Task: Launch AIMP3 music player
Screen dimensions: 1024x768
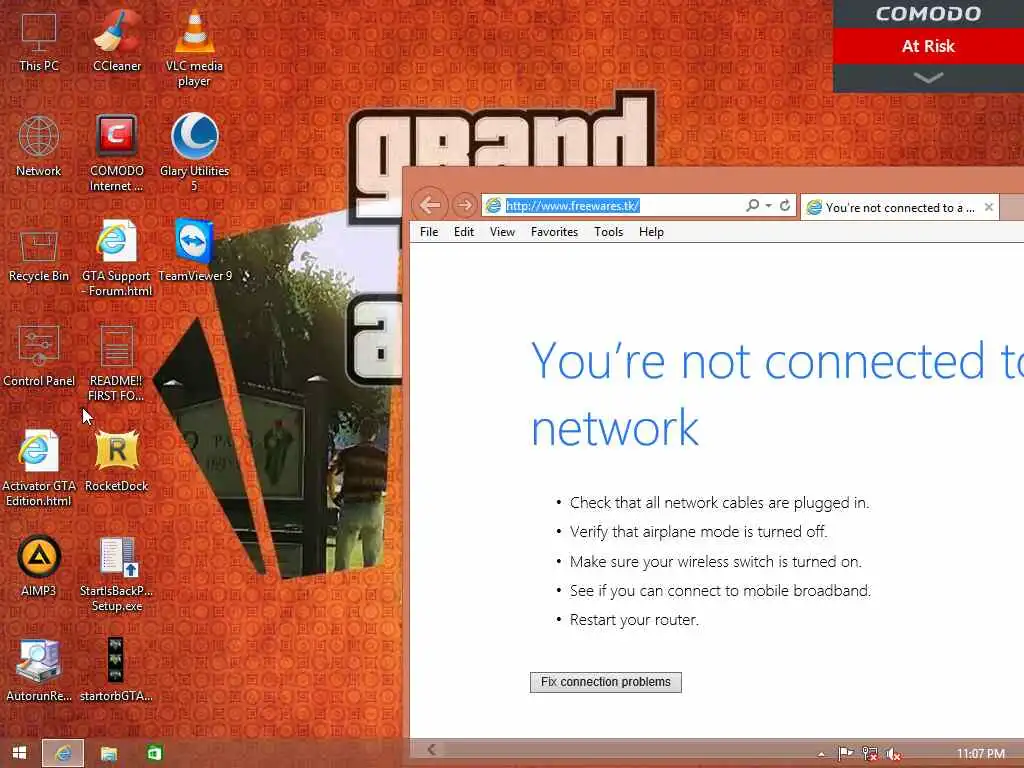Action: 39,567
